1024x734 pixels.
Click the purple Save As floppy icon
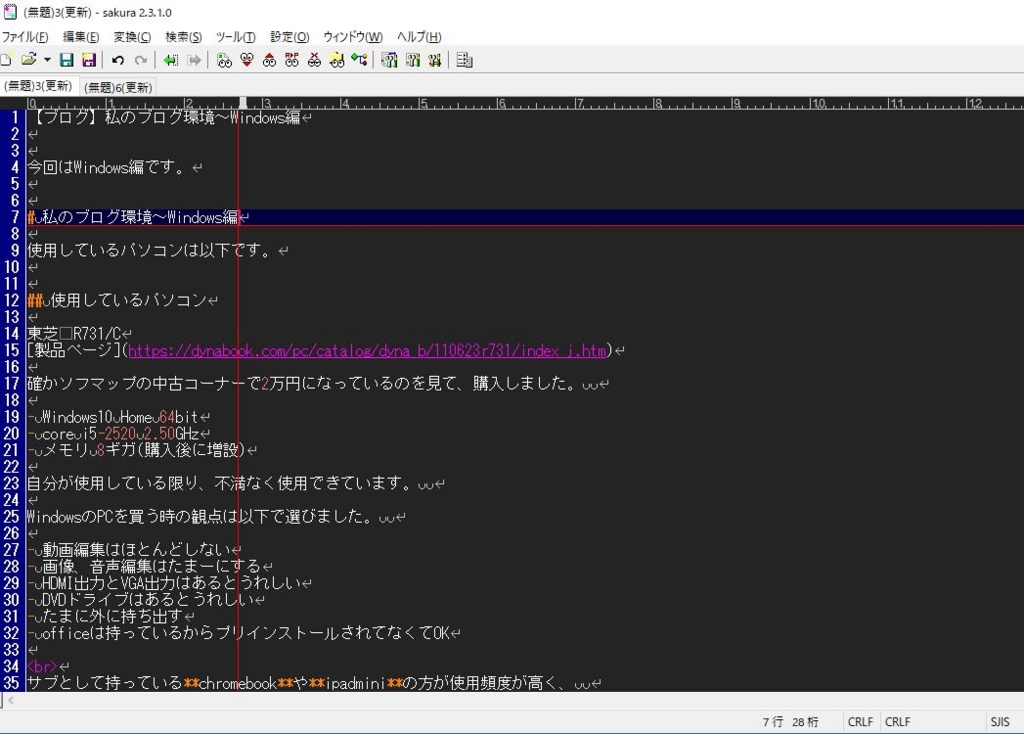coord(88,60)
